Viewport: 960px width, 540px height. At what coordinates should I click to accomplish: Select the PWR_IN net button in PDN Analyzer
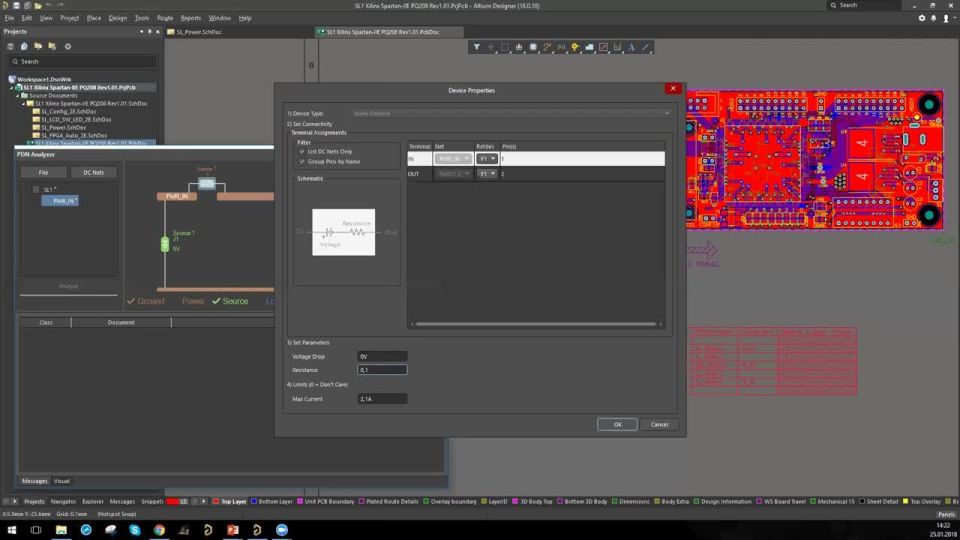point(60,200)
